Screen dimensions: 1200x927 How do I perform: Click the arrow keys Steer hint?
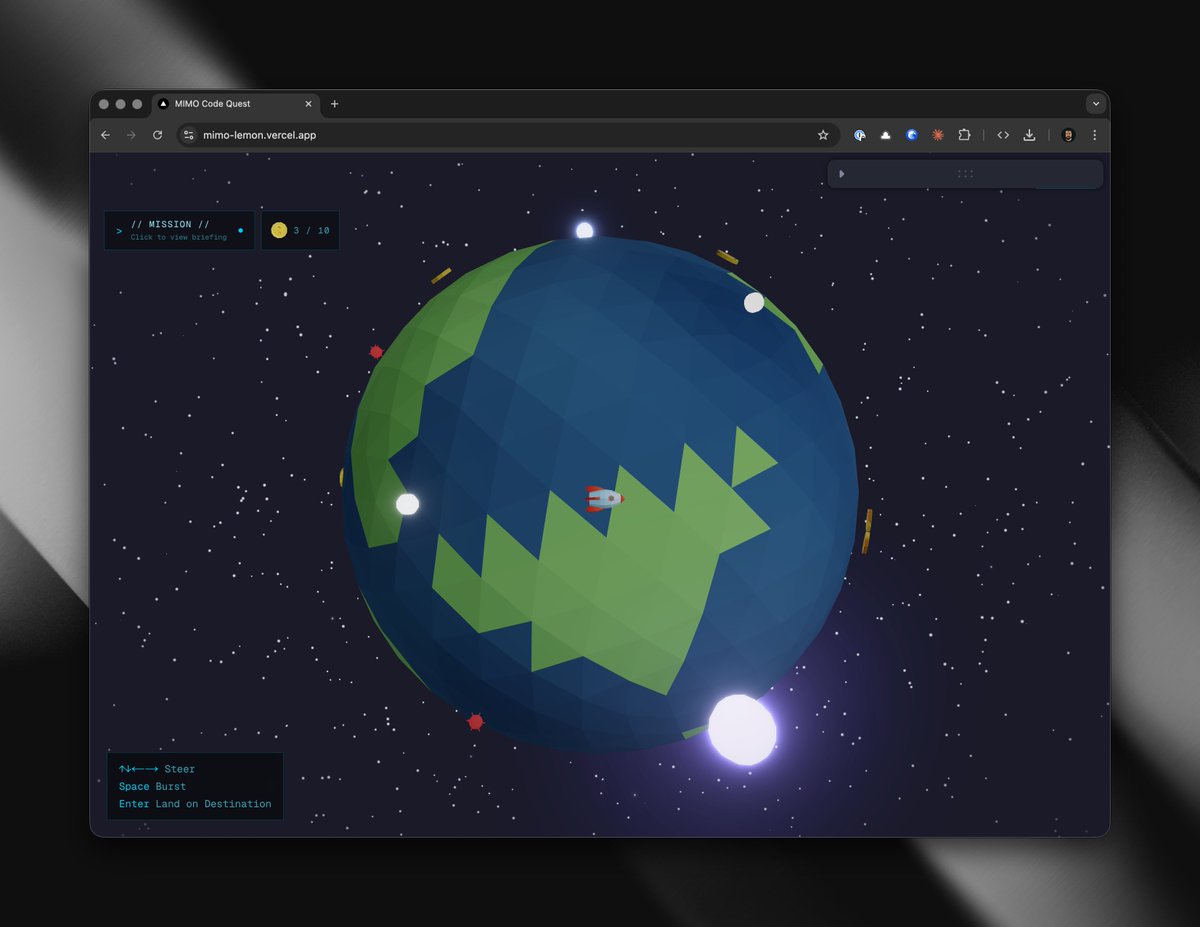pos(157,769)
